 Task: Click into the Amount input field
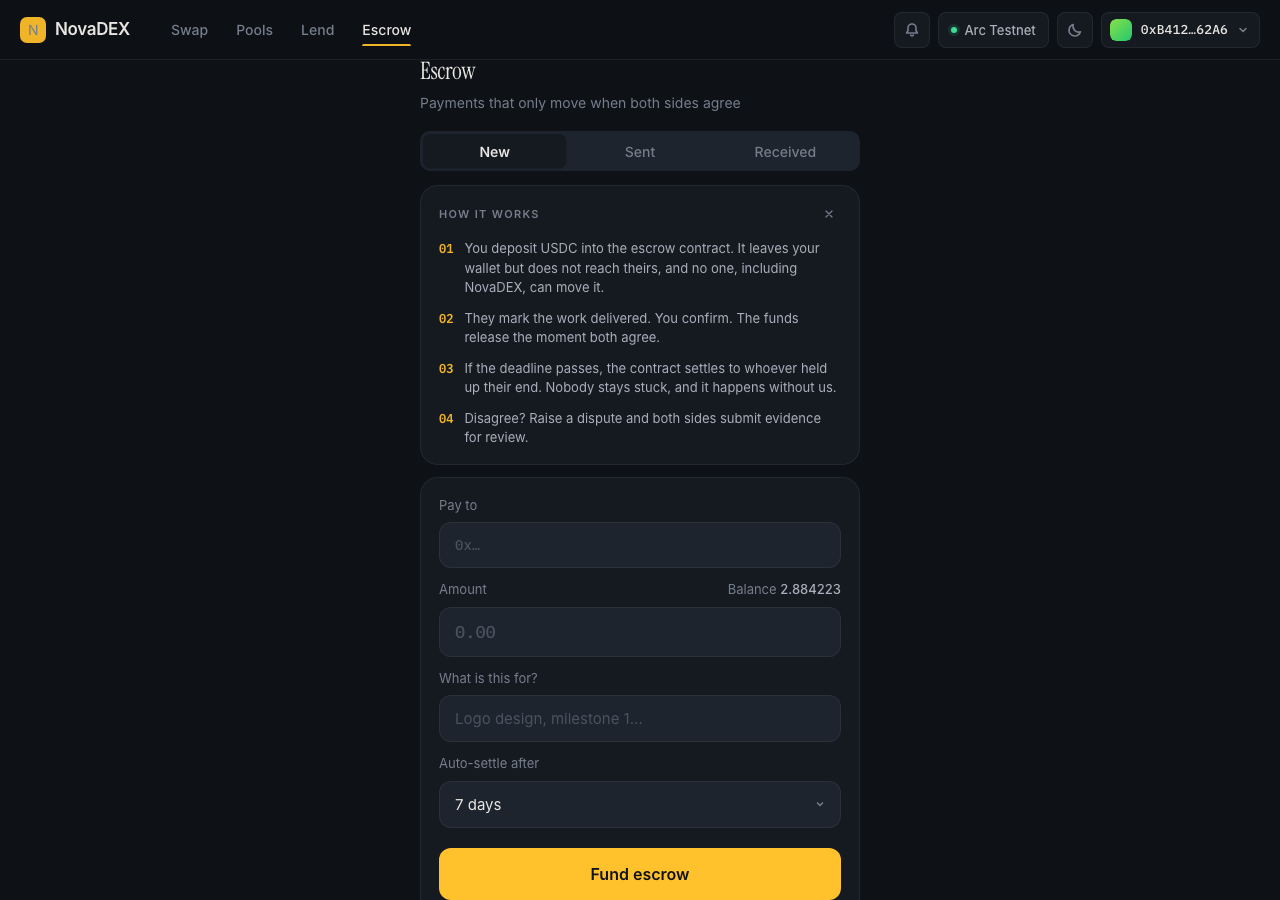640,632
